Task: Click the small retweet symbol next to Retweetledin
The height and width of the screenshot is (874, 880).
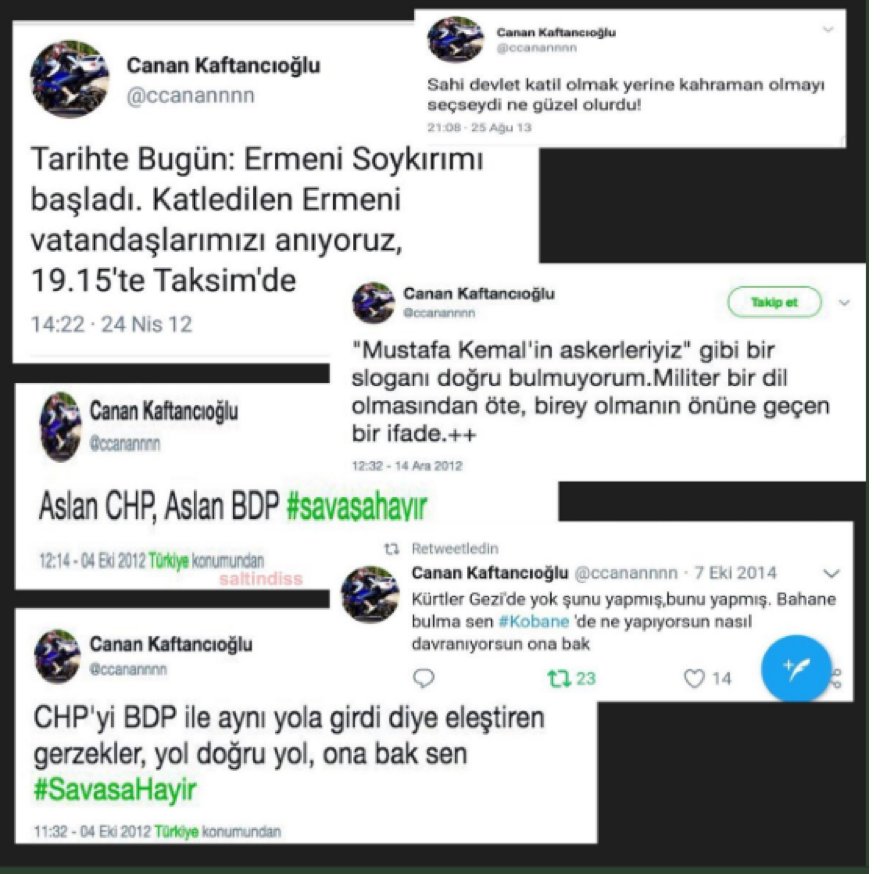Action: click(392, 549)
